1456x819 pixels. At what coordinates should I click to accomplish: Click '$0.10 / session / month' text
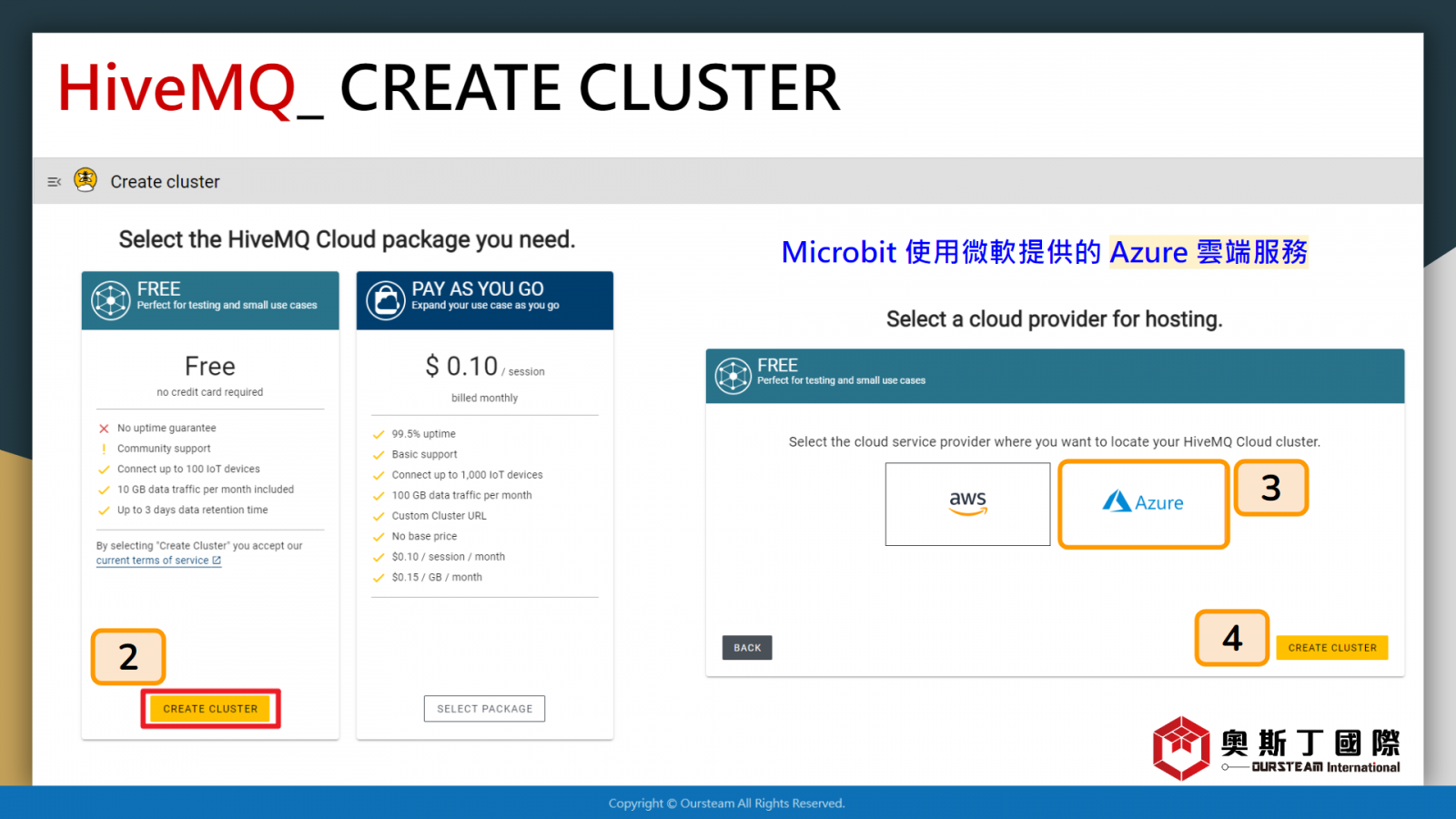(x=449, y=557)
